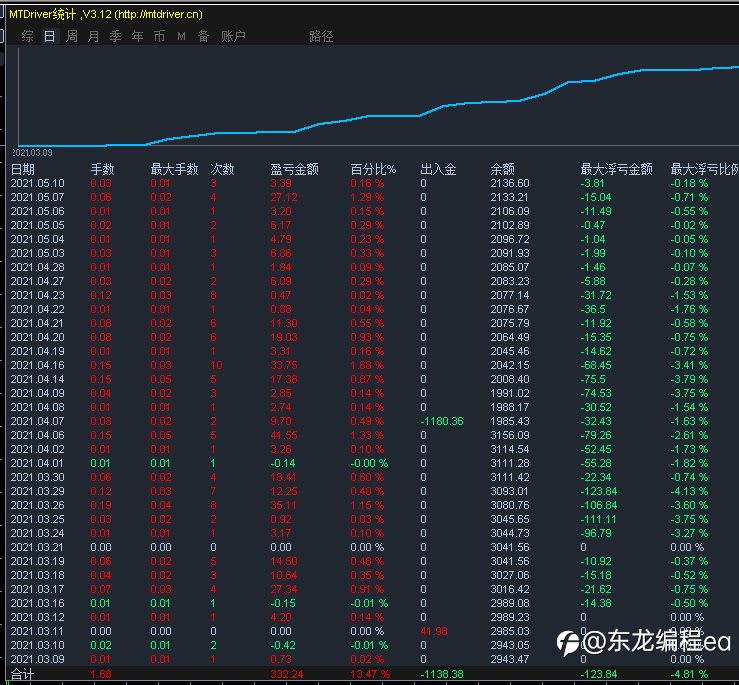Click the 41.98 deposit value

coord(434,631)
